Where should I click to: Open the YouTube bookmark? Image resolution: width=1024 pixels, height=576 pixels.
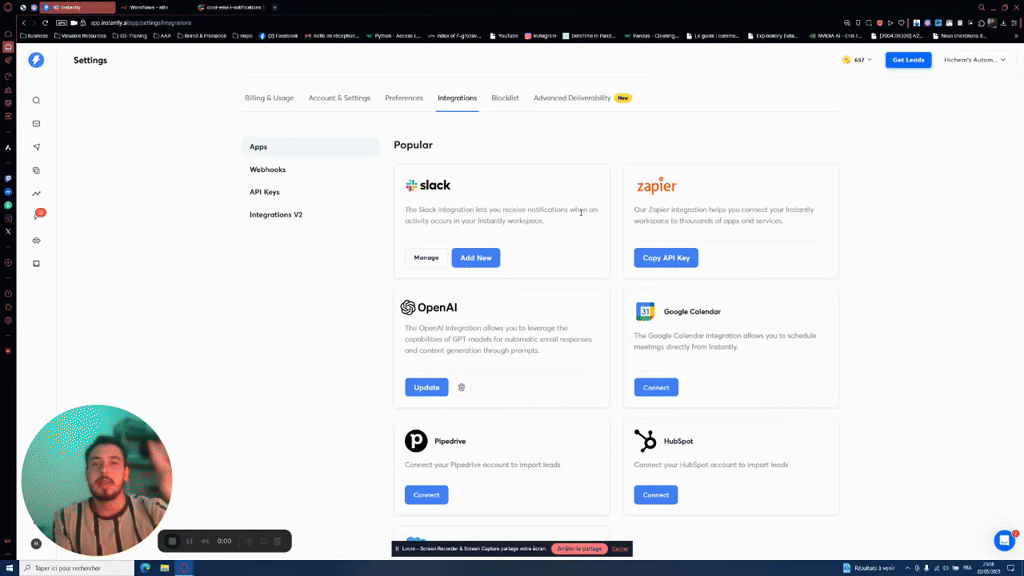click(x=504, y=36)
